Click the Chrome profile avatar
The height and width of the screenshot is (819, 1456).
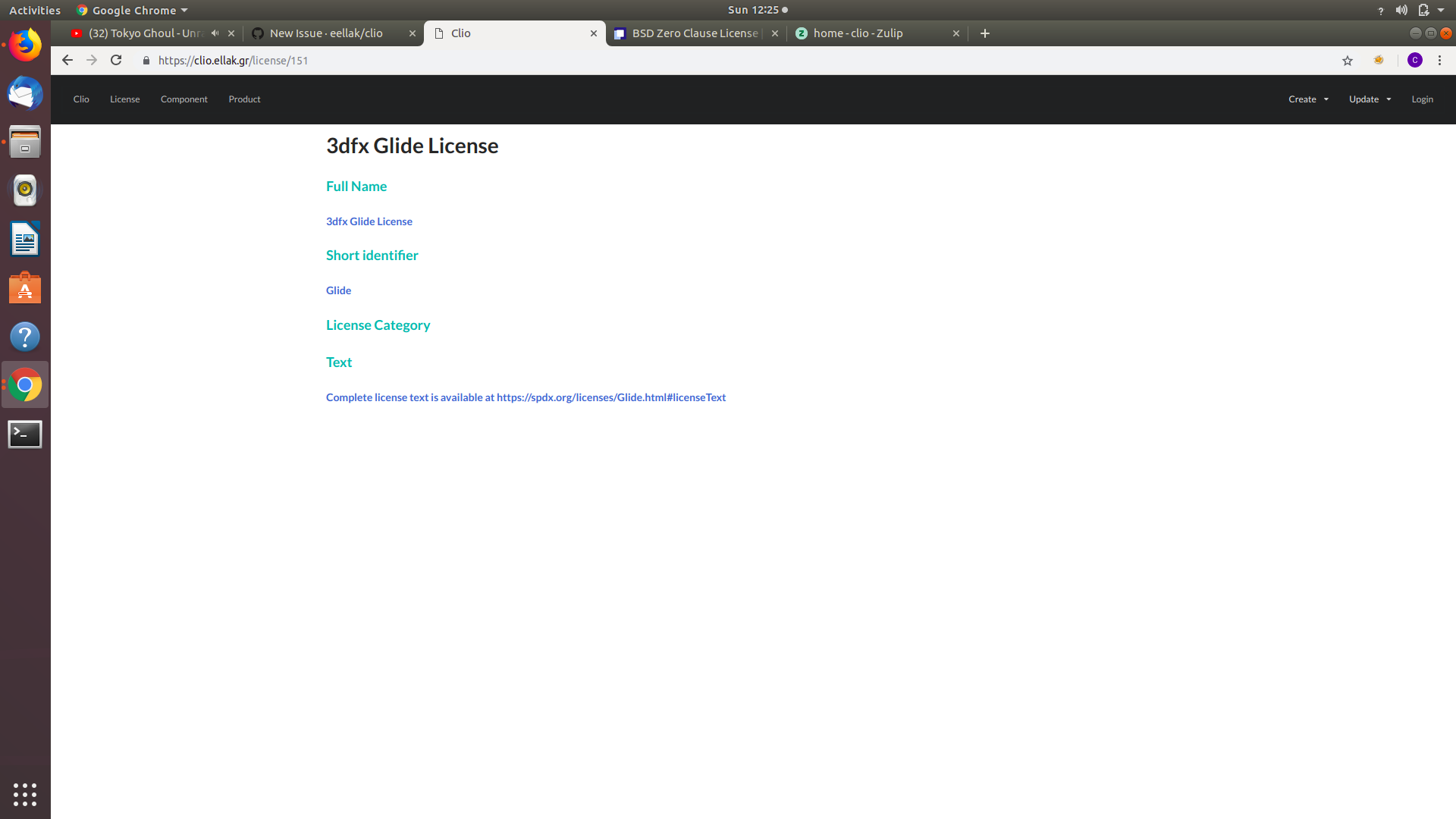1415,60
